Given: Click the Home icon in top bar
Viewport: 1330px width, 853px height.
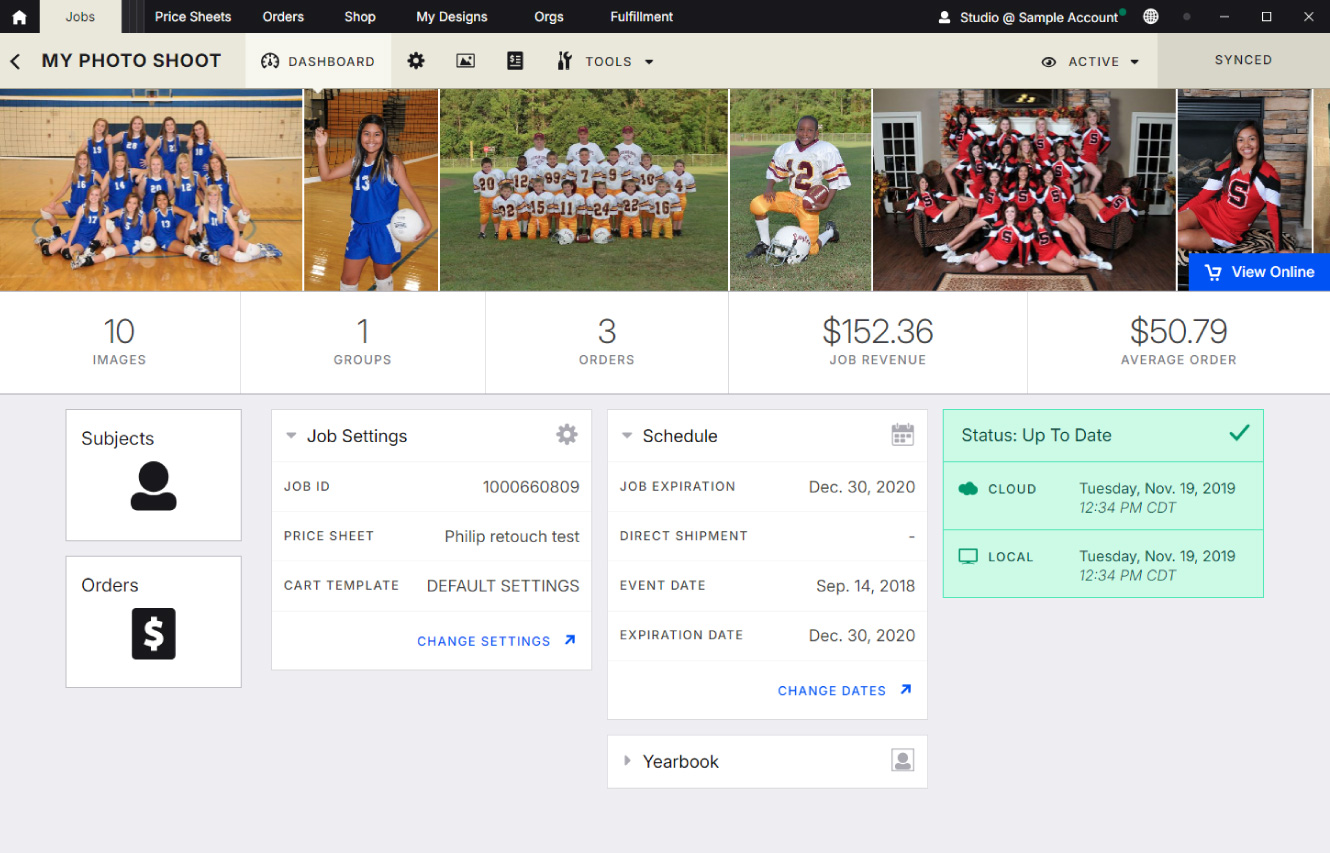Looking at the screenshot, I should coord(19,17).
